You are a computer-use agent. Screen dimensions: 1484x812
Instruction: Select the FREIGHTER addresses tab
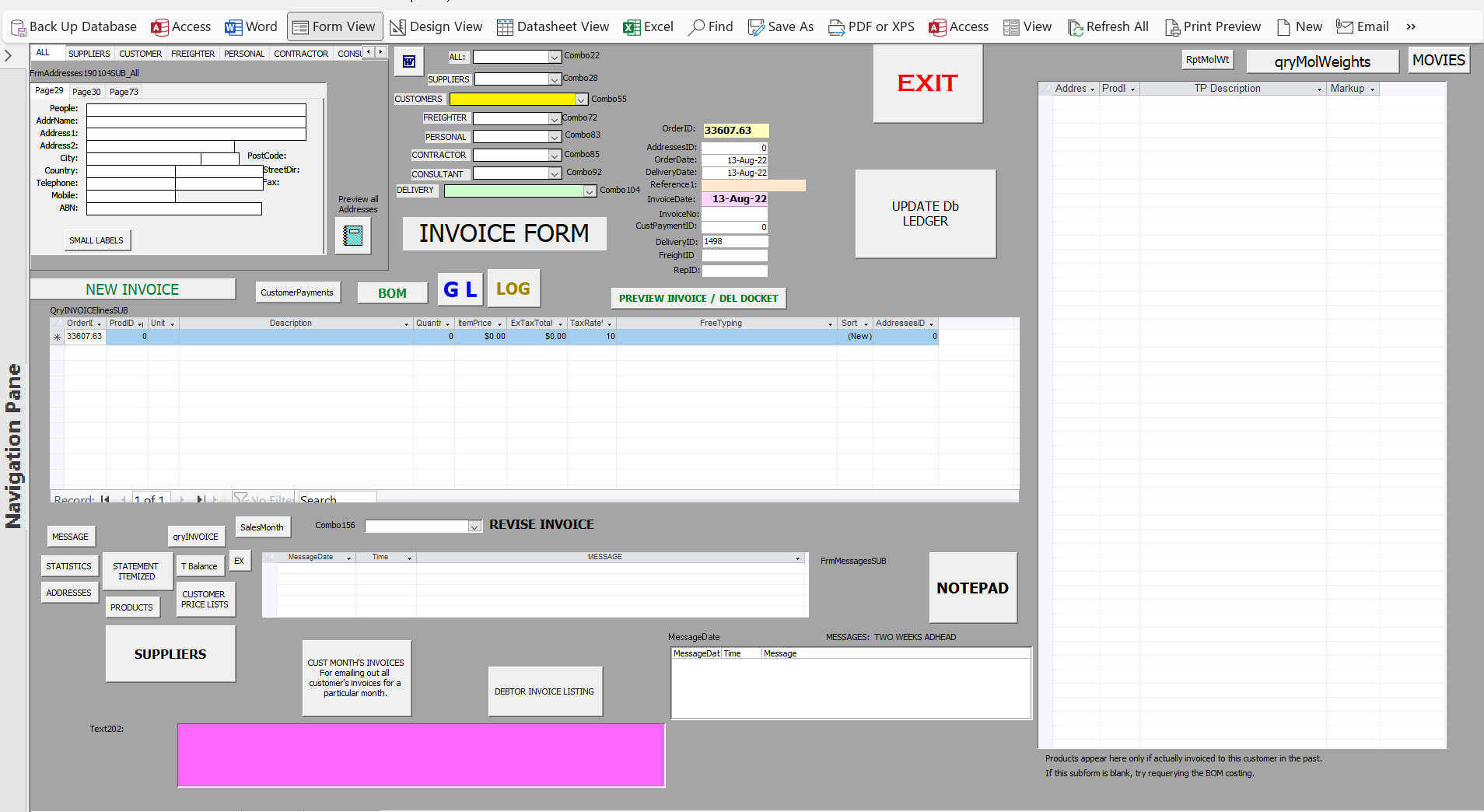click(193, 54)
